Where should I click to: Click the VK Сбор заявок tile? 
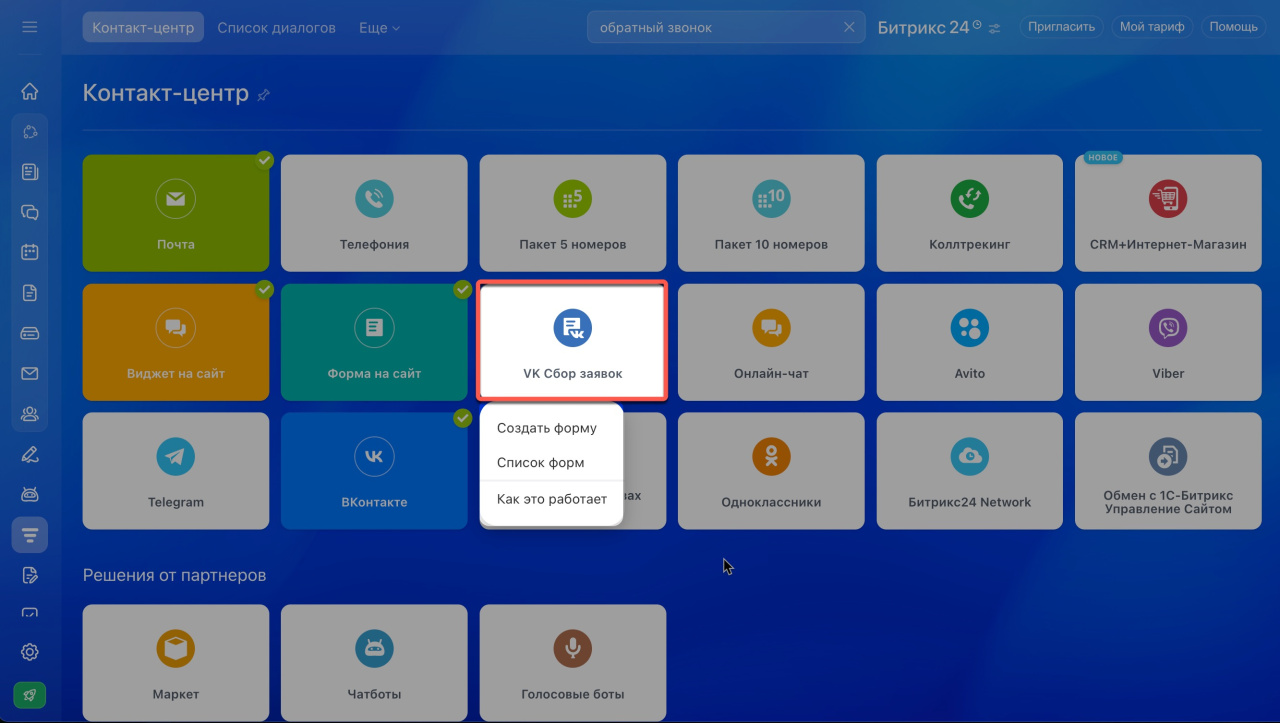573,342
